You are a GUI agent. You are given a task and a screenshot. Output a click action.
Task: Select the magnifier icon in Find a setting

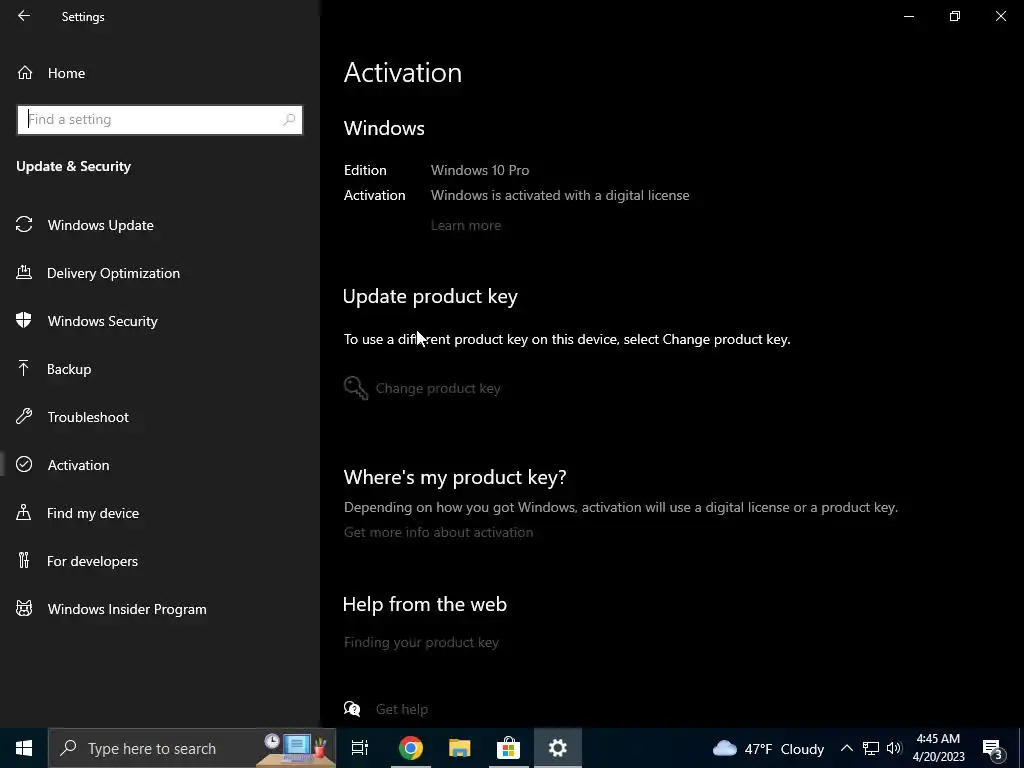tap(289, 120)
